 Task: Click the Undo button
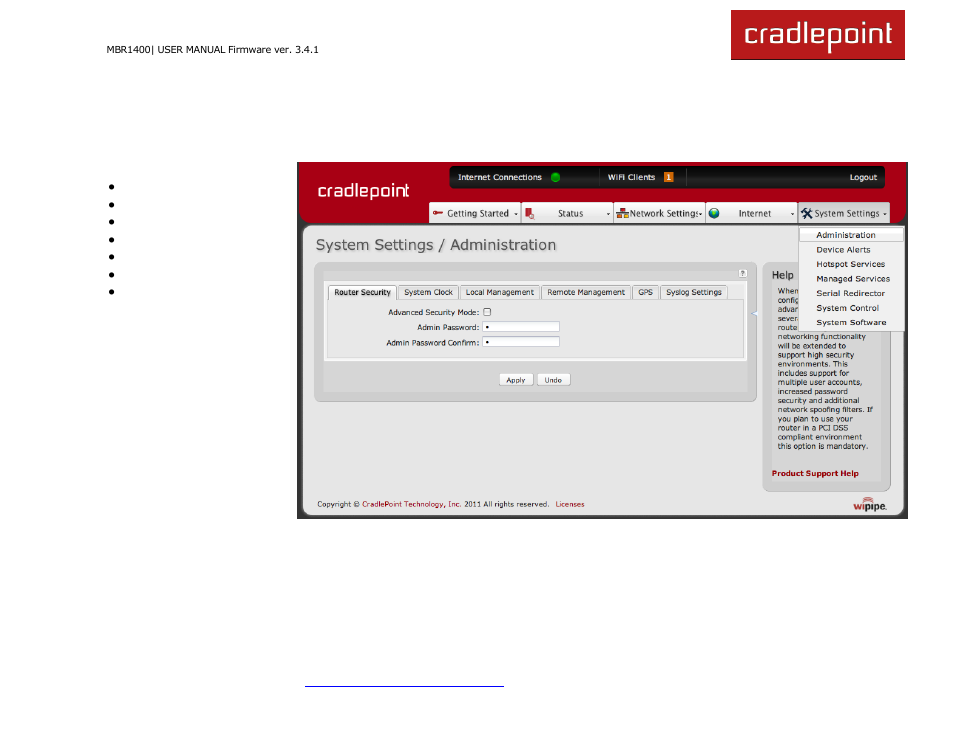553,380
